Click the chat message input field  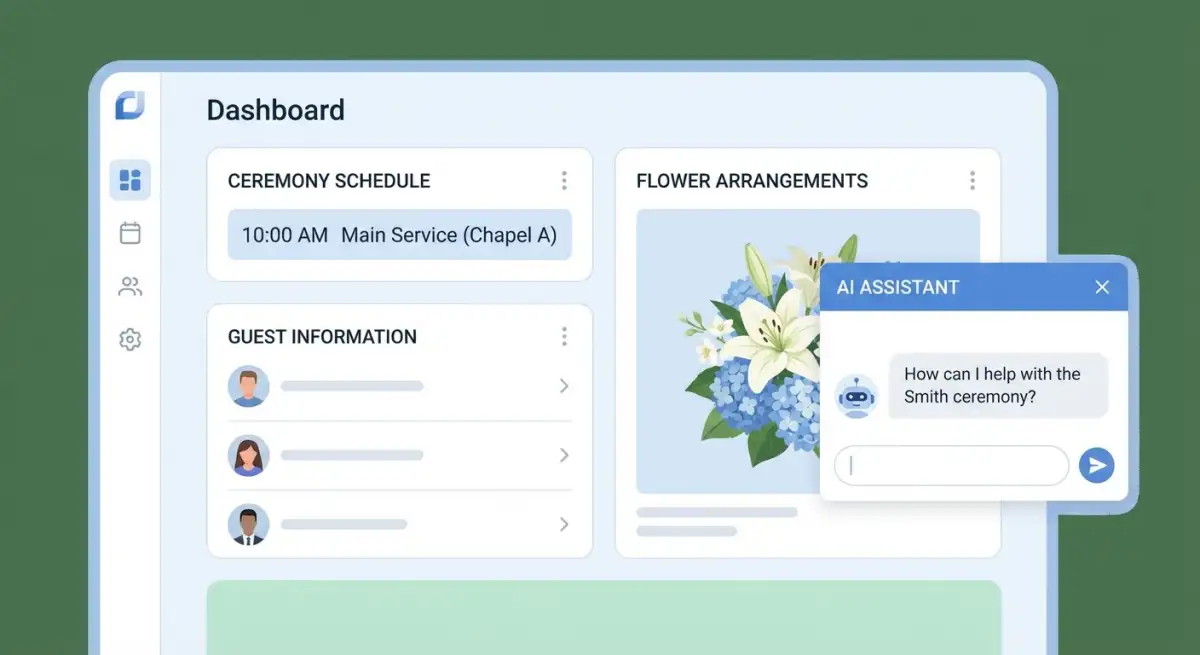tap(952, 465)
